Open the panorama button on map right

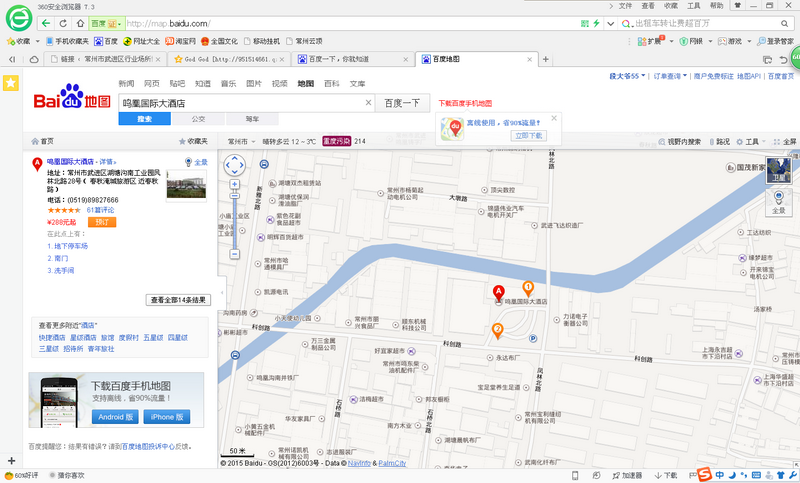(779, 202)
